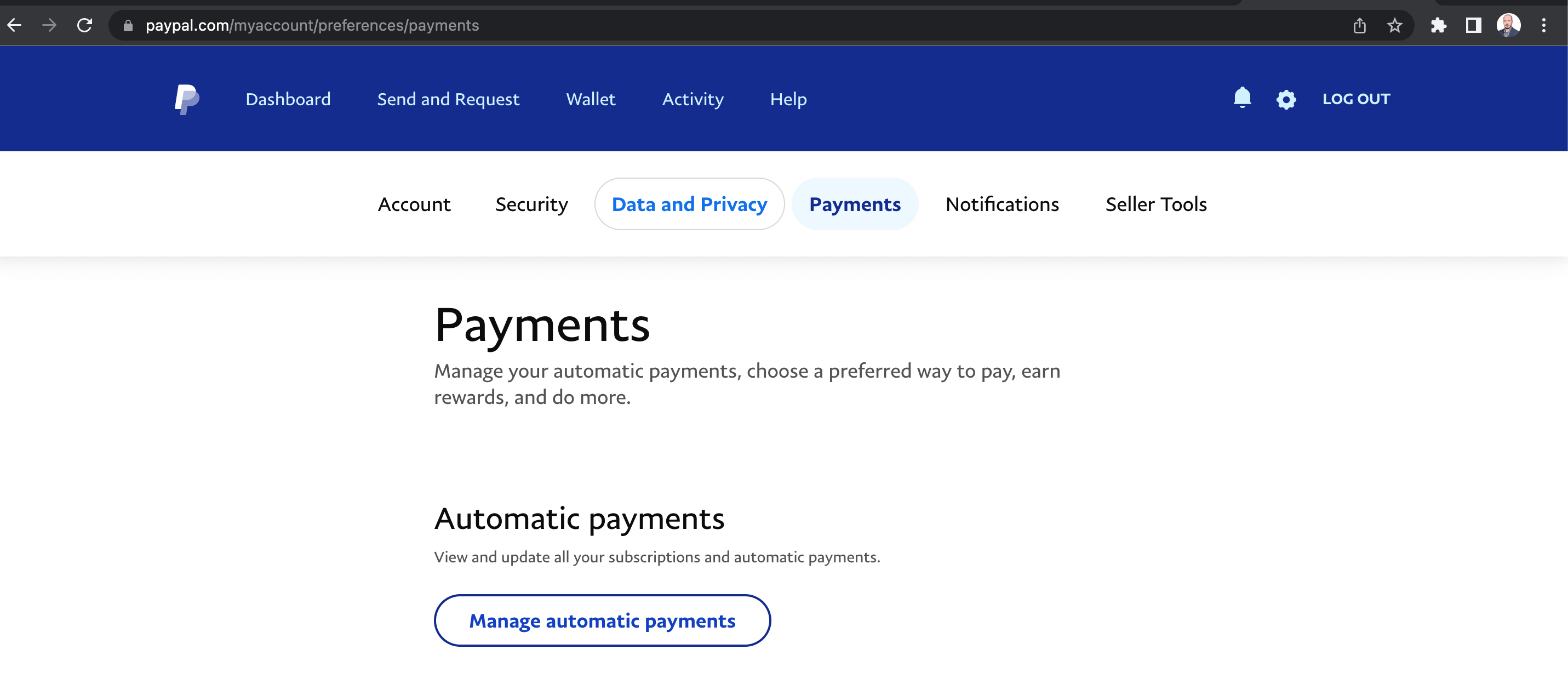The width and height of the screenshot is (1568, 695).
Task: Switch to the Account tab
Action: click(x=414, y=204)
